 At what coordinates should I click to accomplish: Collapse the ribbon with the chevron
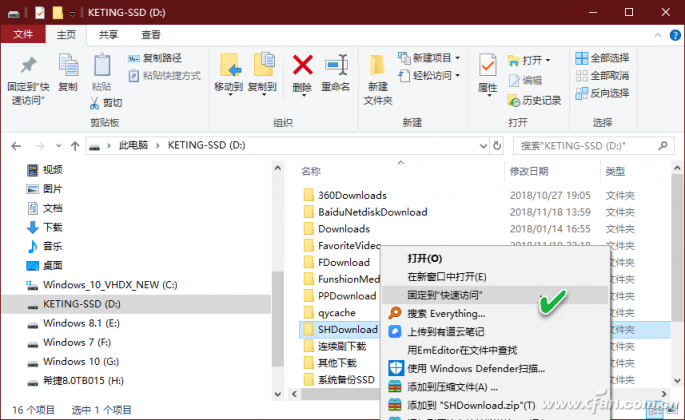tap(657, 35)
